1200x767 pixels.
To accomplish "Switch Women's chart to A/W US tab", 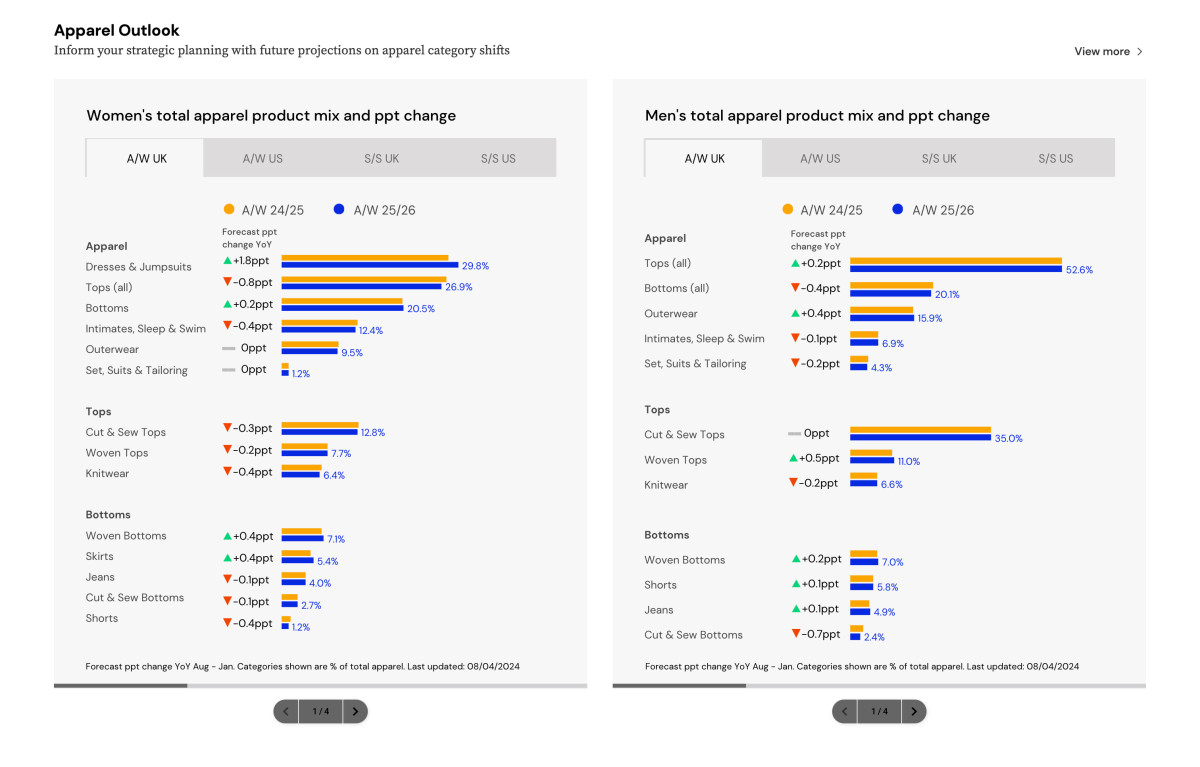I will 262,158.
